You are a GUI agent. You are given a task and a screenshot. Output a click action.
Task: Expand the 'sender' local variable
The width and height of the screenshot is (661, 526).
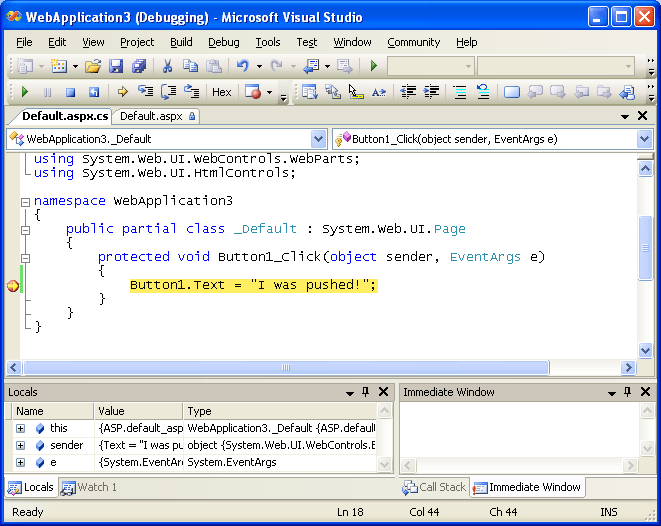pyautogui.click(x=20, y=445)
